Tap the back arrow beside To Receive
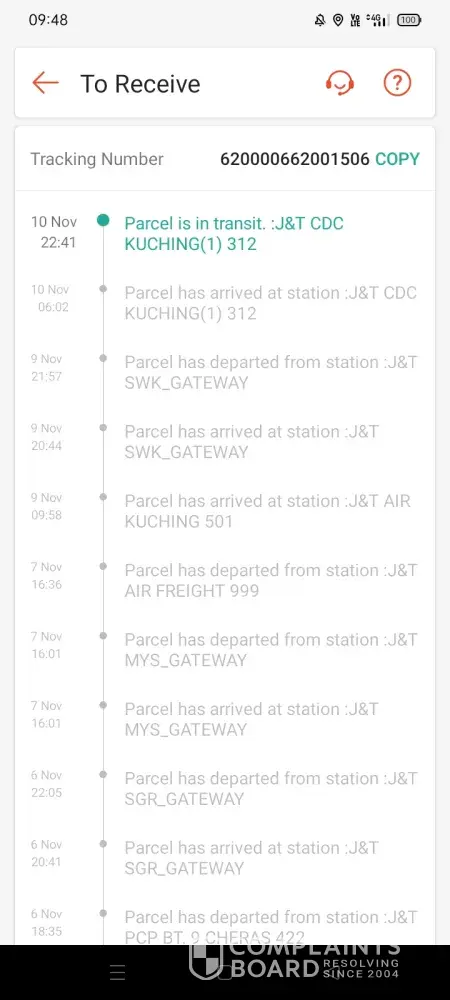The image size is (450, 1000). (x=45, y=83)
